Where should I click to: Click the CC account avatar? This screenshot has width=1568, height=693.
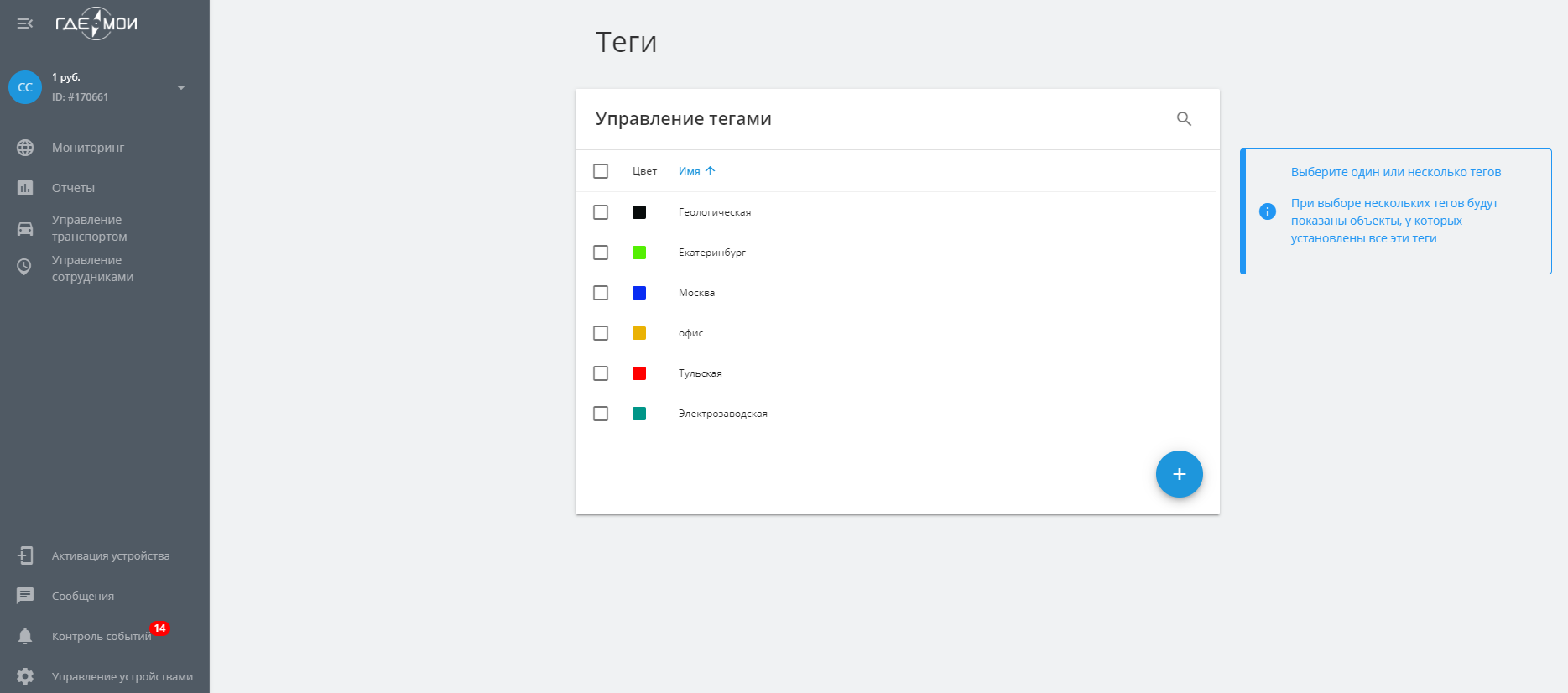(25, 87)
